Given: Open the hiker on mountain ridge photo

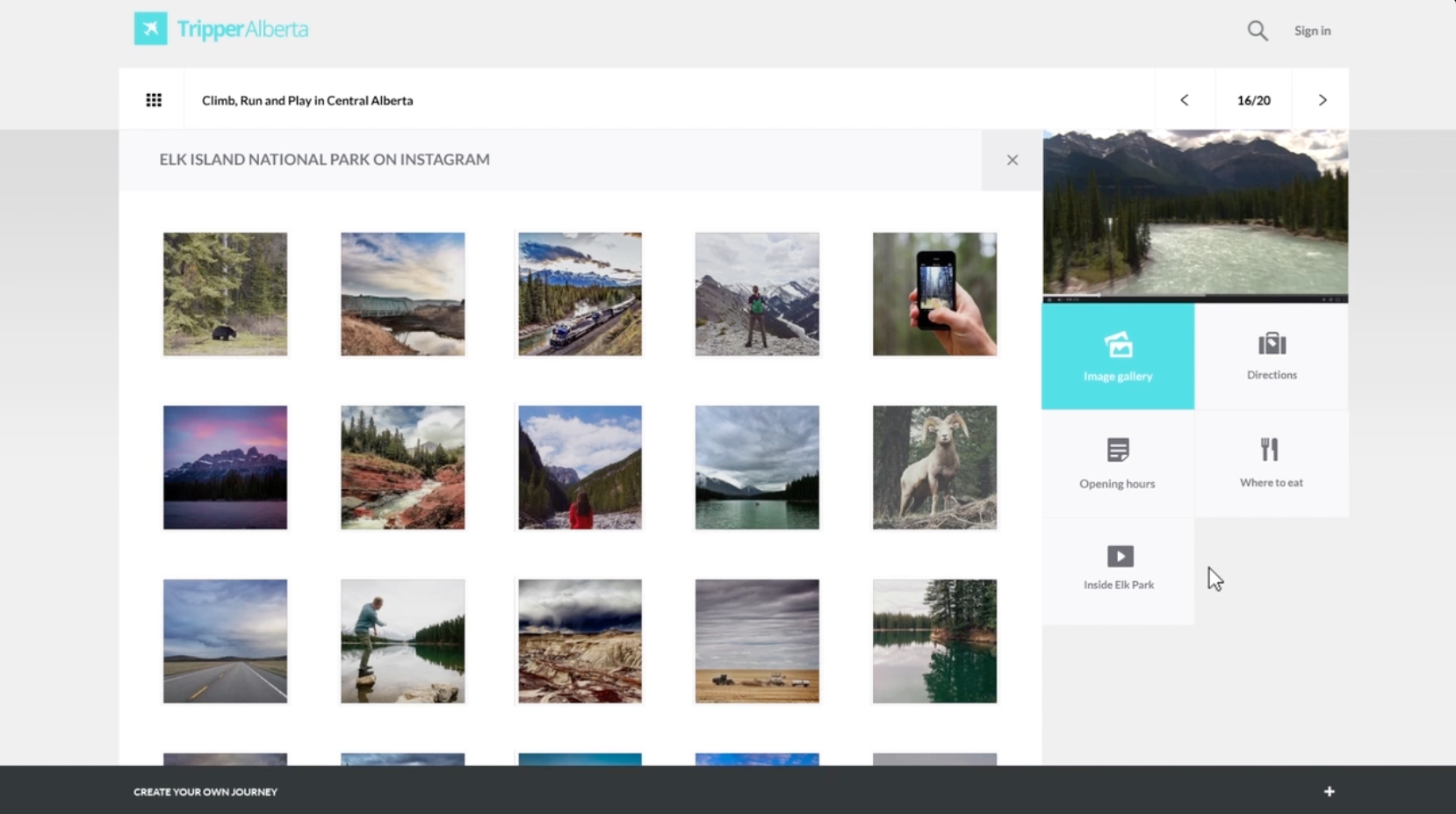Looking at the screenshot, I should [757, 294].
